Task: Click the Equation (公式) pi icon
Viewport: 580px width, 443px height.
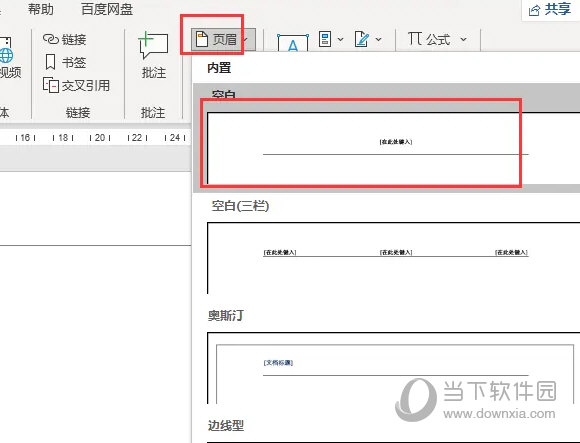Action: pyautogui.click(x=415, y=38)
